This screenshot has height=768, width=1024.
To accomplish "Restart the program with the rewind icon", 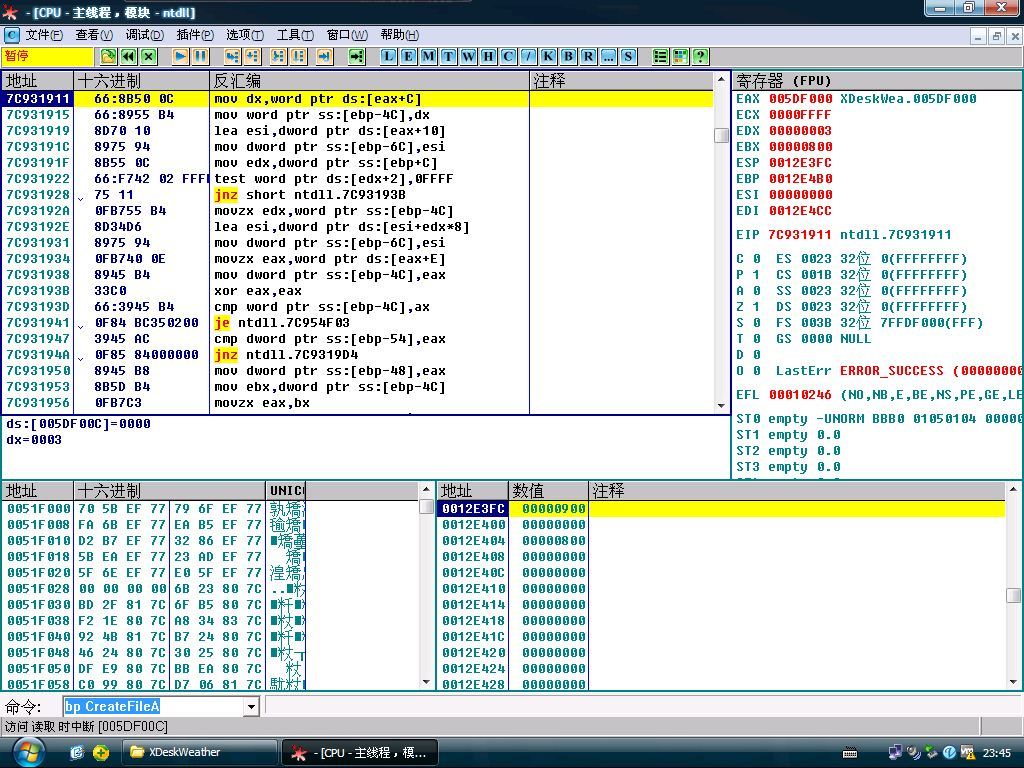I will click(129, 57).
